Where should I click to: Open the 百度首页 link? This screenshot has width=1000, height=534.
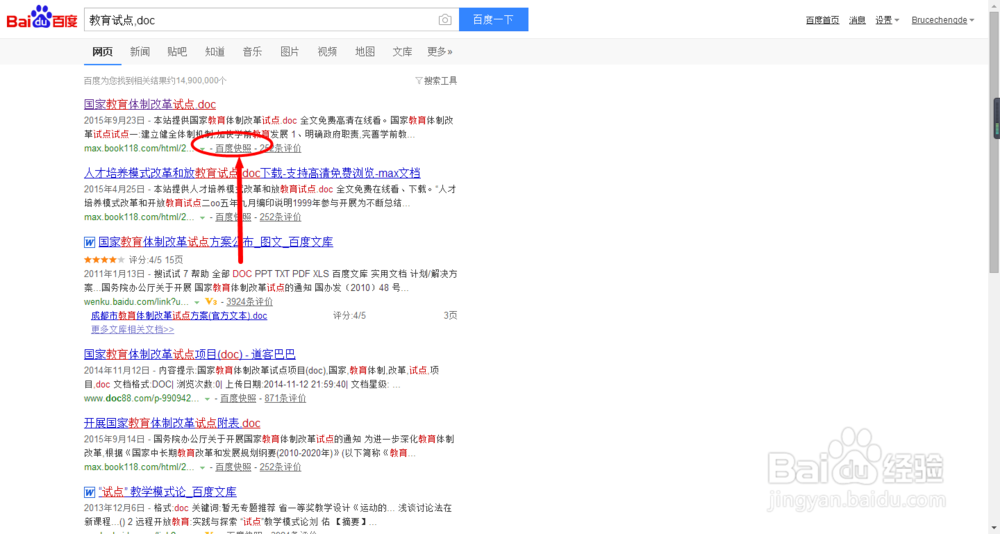click(x=822, y=20)
